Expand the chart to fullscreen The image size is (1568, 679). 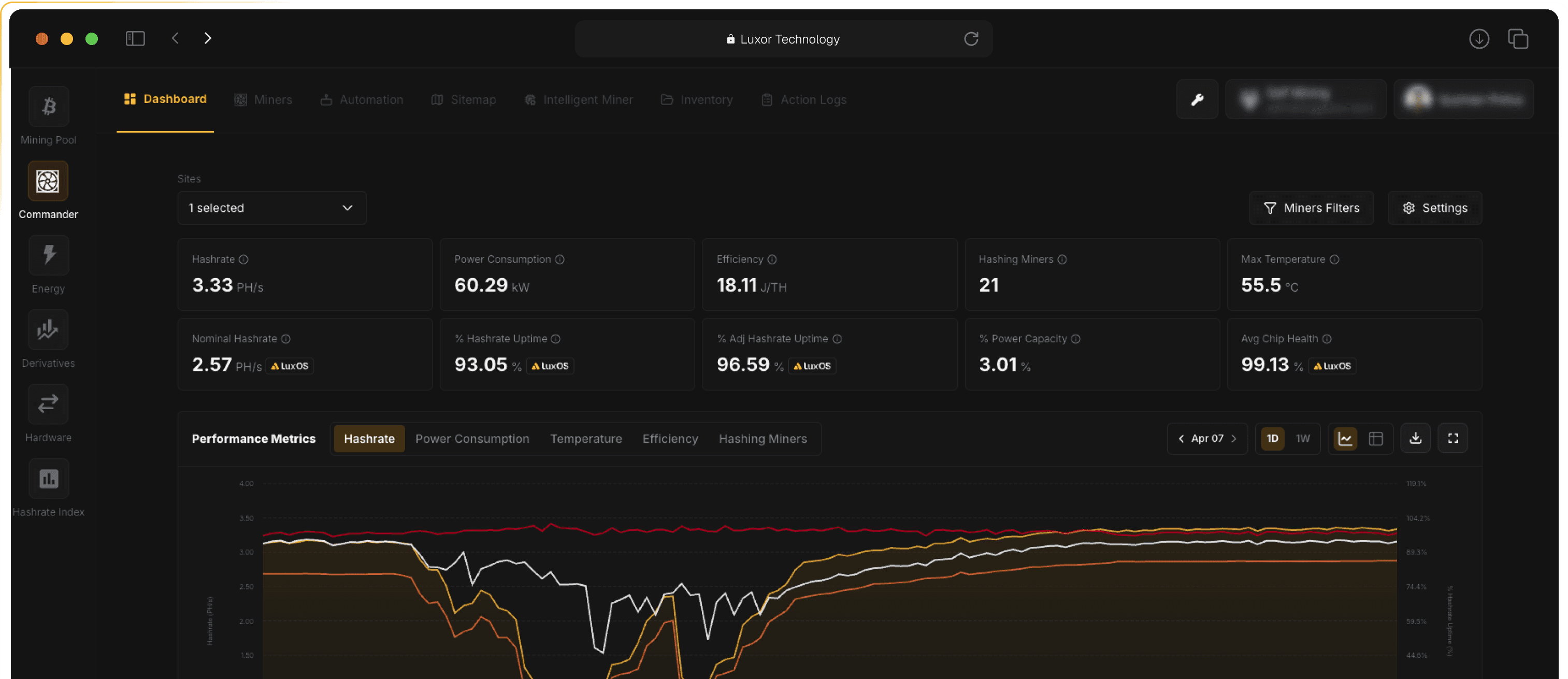point(1454,438)
